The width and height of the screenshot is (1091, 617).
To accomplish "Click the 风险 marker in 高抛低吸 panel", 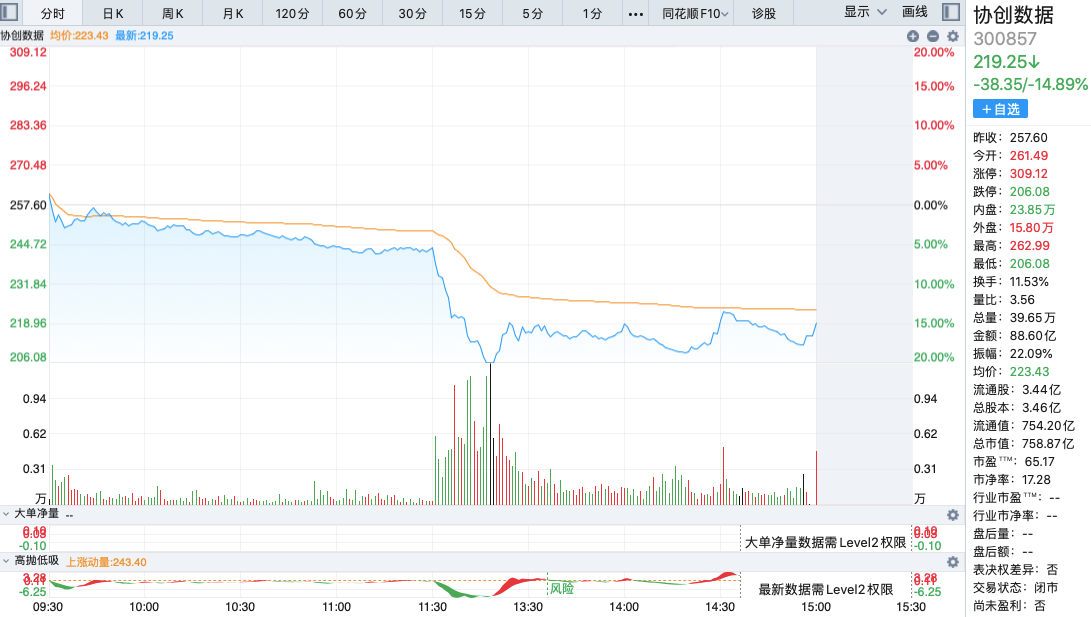I will coord(562,588).
